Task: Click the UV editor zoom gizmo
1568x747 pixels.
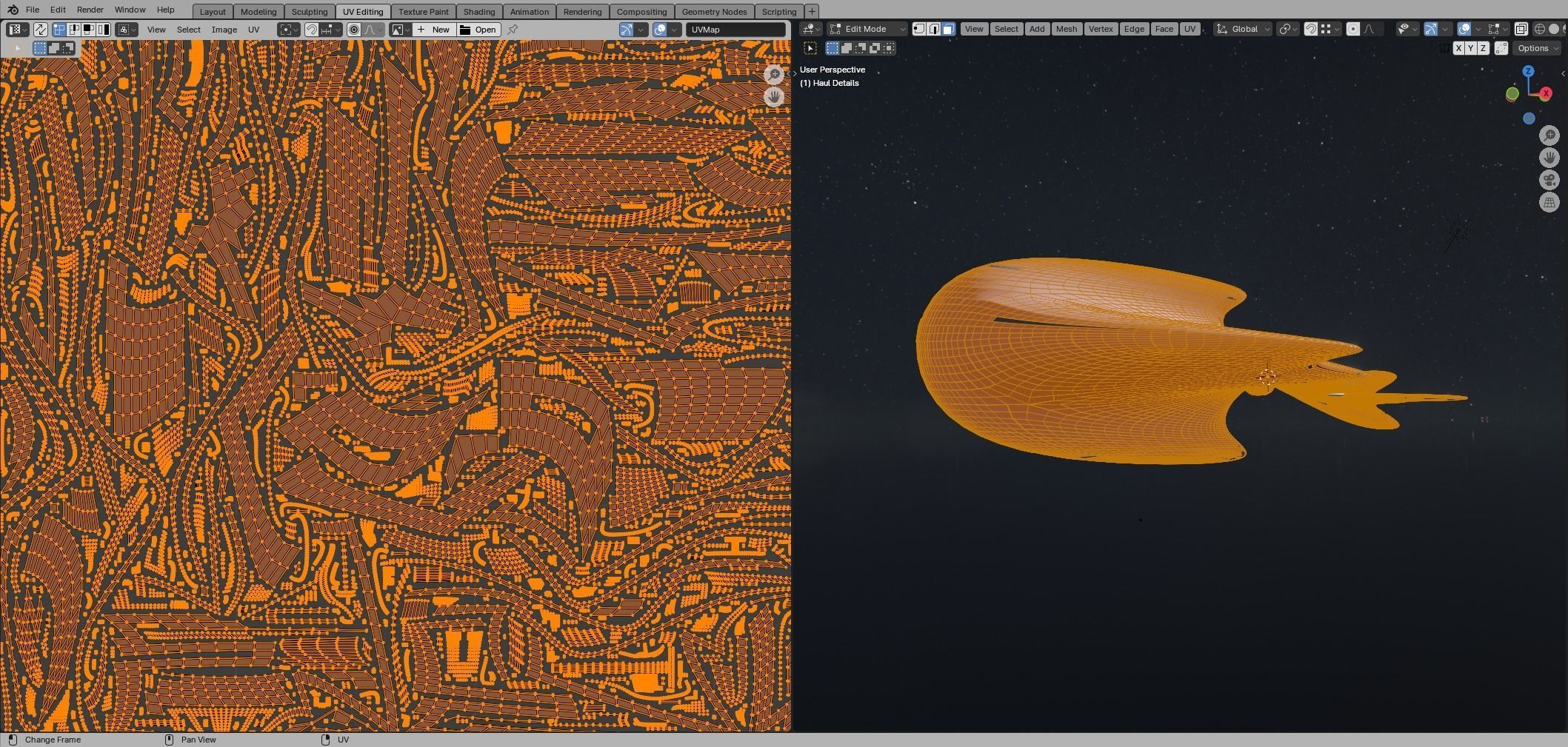Action: click(774, 75)
